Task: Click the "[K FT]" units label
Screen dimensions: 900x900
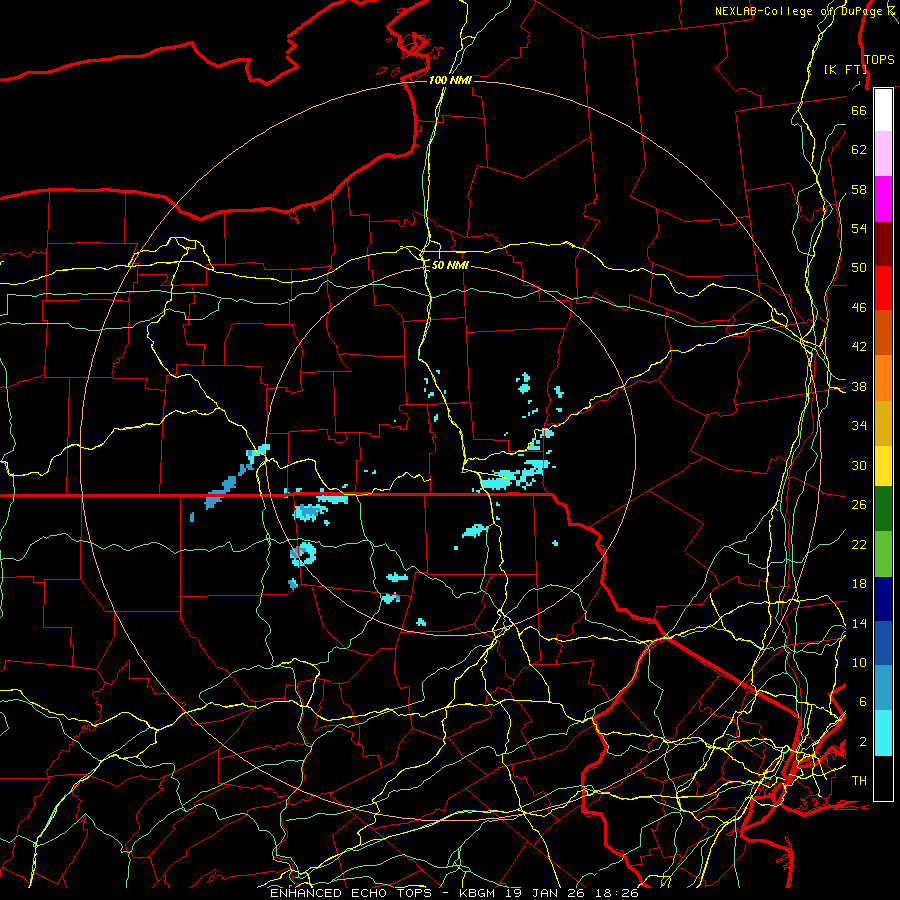Action: click(845, 70)
